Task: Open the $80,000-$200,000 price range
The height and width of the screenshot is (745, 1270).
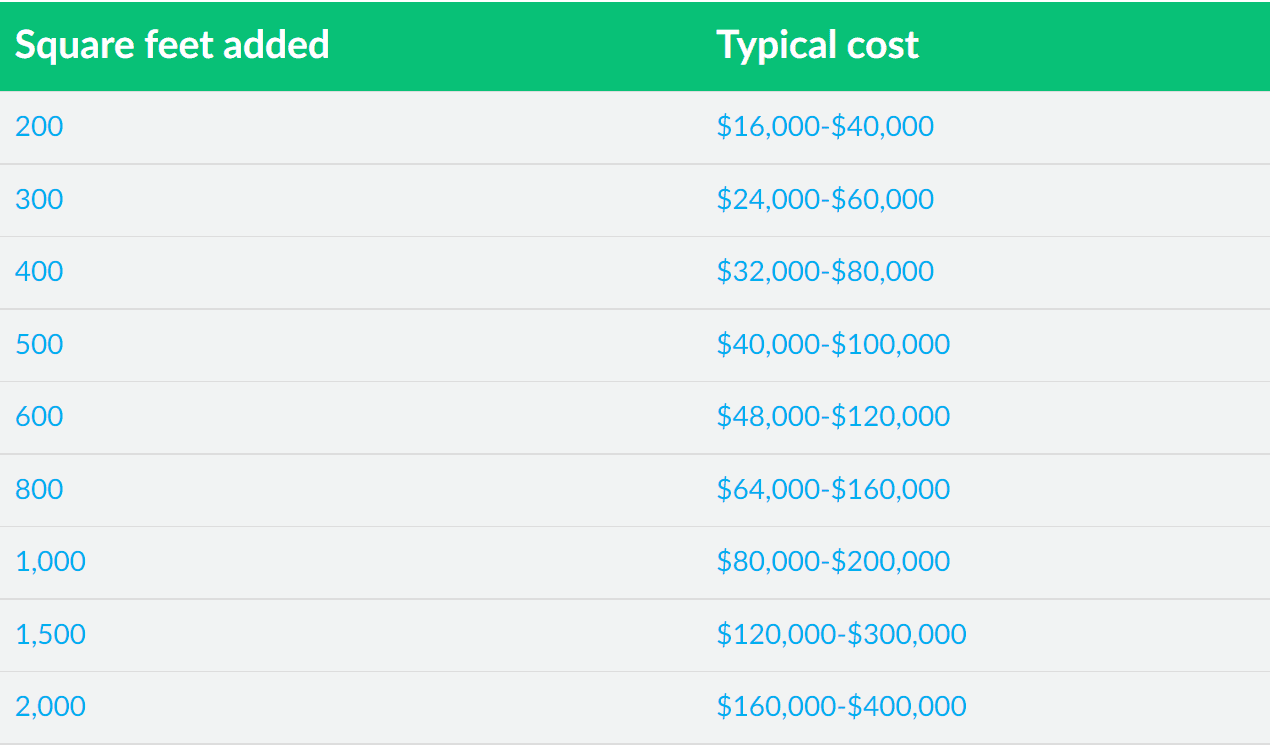Action: point(833,561)
